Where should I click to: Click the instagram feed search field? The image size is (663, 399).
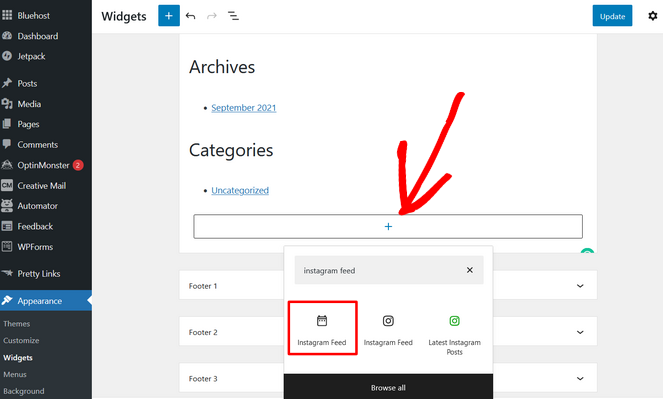(381, 270)
